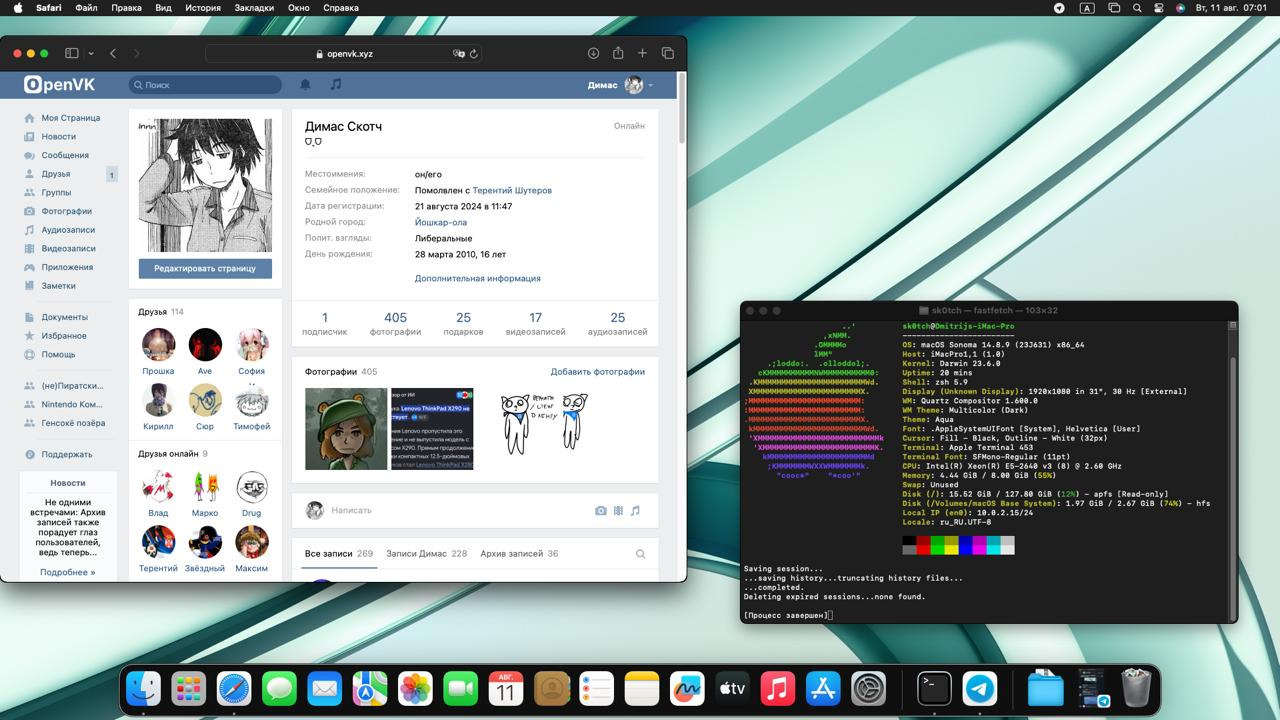Open Spotlight search in the menu bar
The height and width of the screenshot is (720, 1280).
1137,8
